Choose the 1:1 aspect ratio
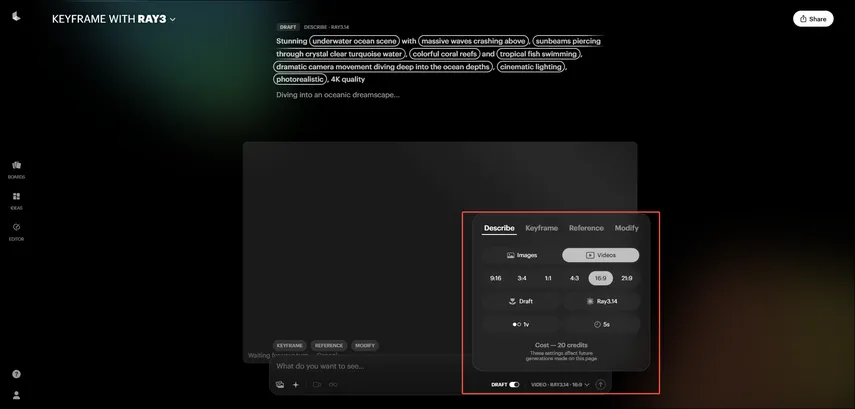 [x=548, y=278]
